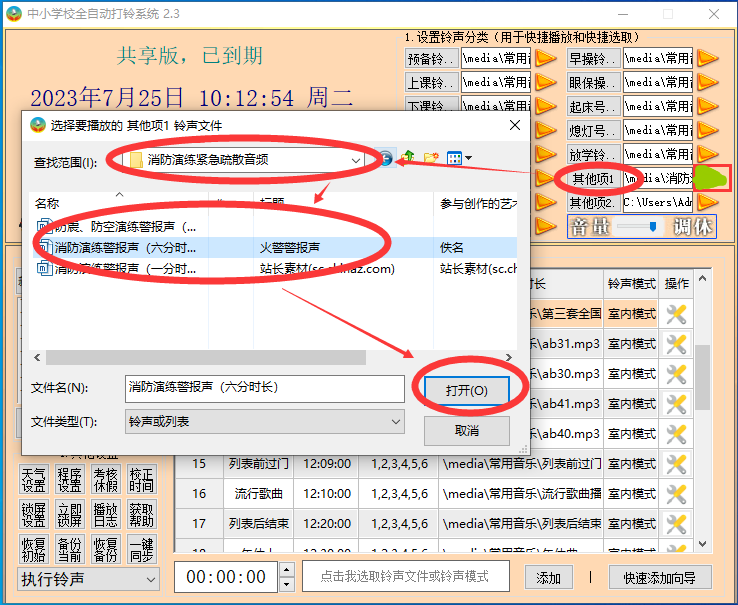Play the 熄灯号 ringtone preview arrow
The height and width of the screenshot is (605, 738).
point(707,130)
